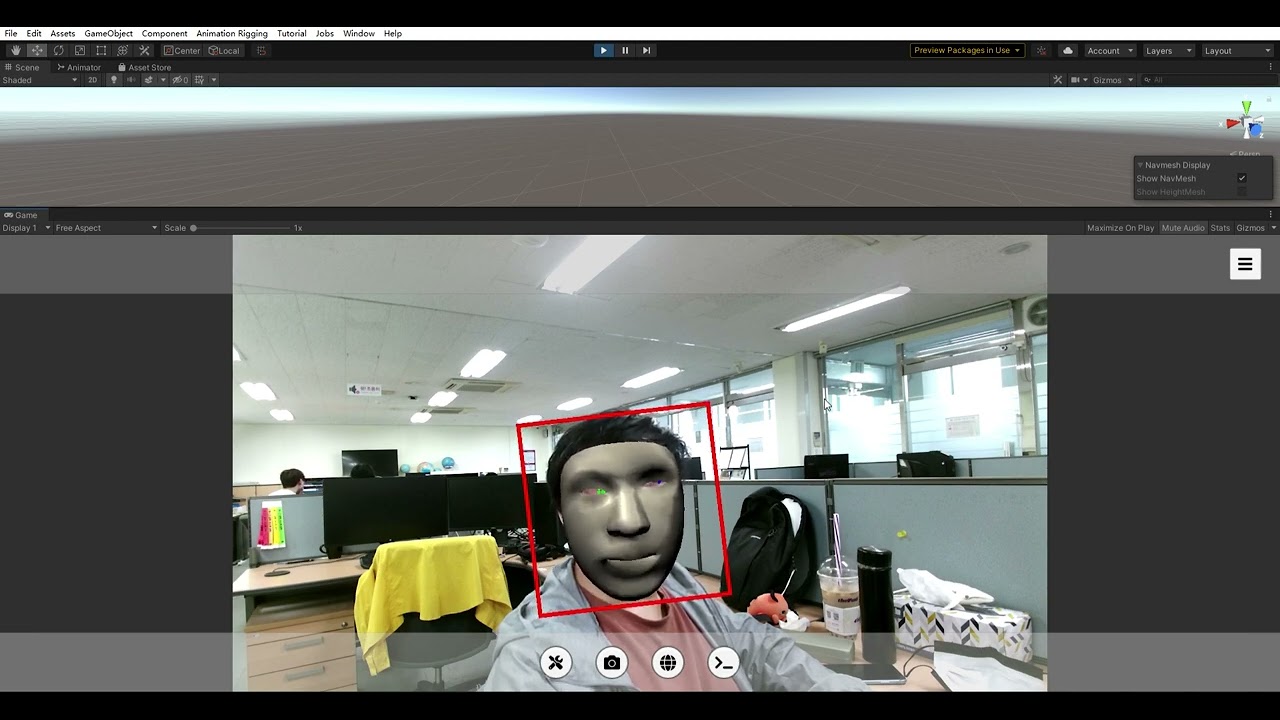Toggle scene lighting bulb
Screen dimensions: 1280x720
(113, 80)
